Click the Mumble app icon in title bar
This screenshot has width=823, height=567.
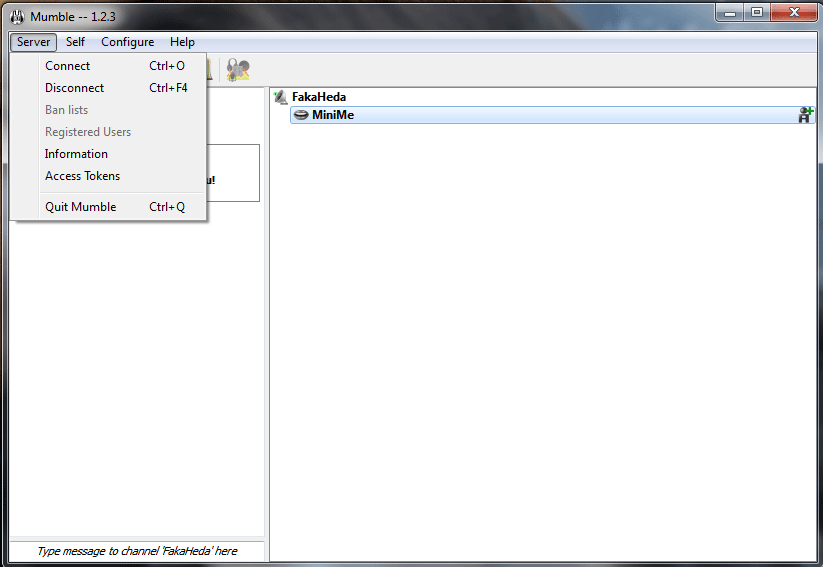click(16, 15)
